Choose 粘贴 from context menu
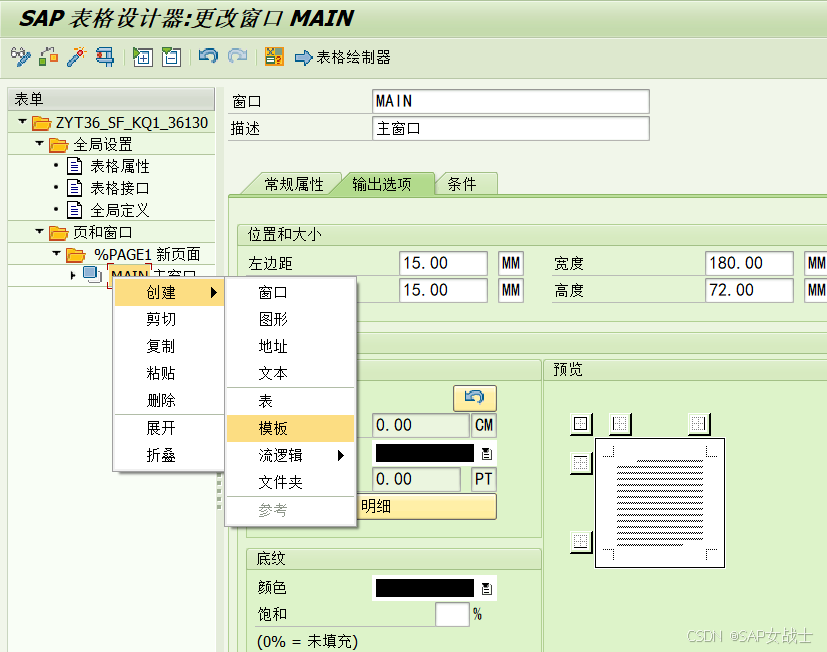827x652 pixels. [x=169, y=373]
